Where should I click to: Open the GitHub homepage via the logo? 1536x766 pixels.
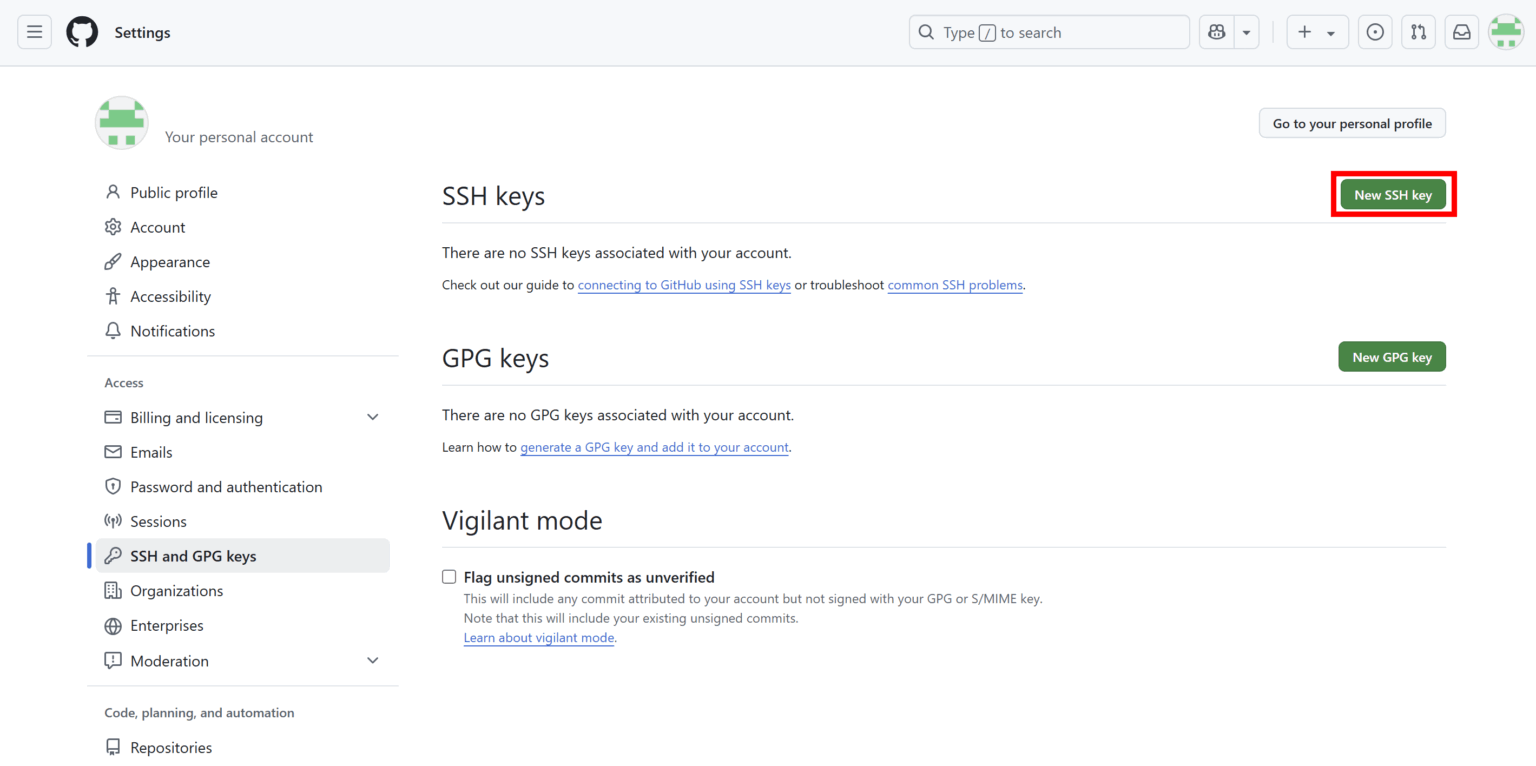coord(82,31)
